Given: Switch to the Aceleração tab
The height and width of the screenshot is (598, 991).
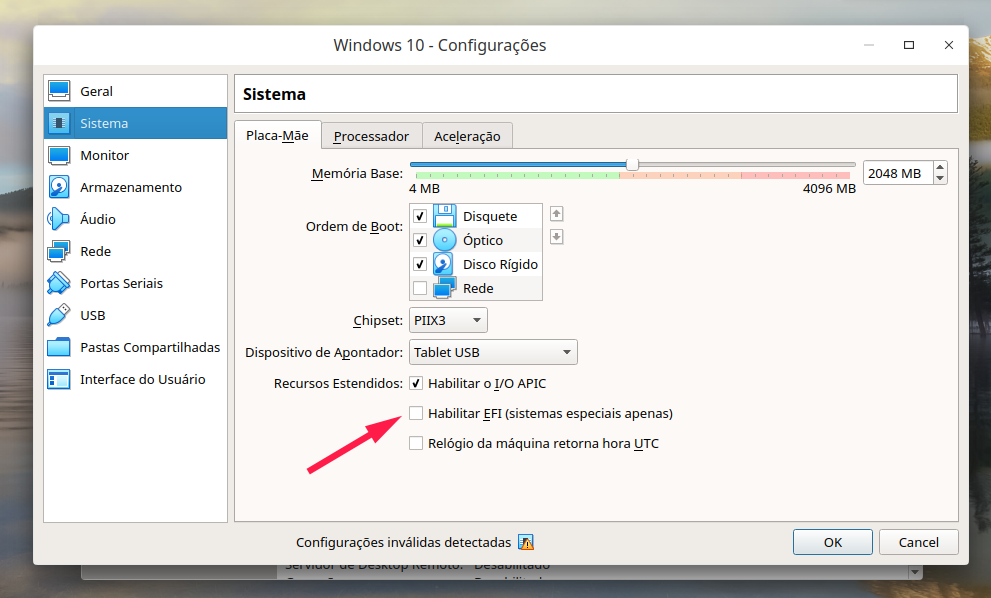Looking at the screenshot, I should pos(467,136).
